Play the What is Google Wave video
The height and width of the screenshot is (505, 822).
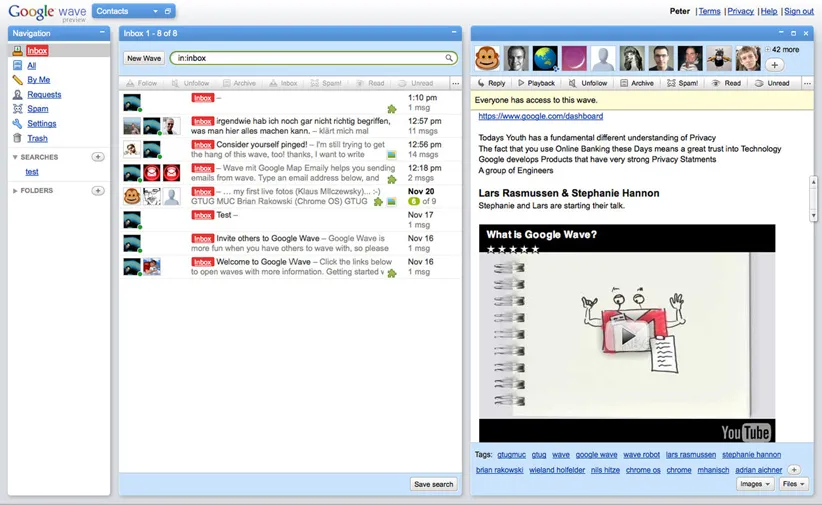coord(627,336)
